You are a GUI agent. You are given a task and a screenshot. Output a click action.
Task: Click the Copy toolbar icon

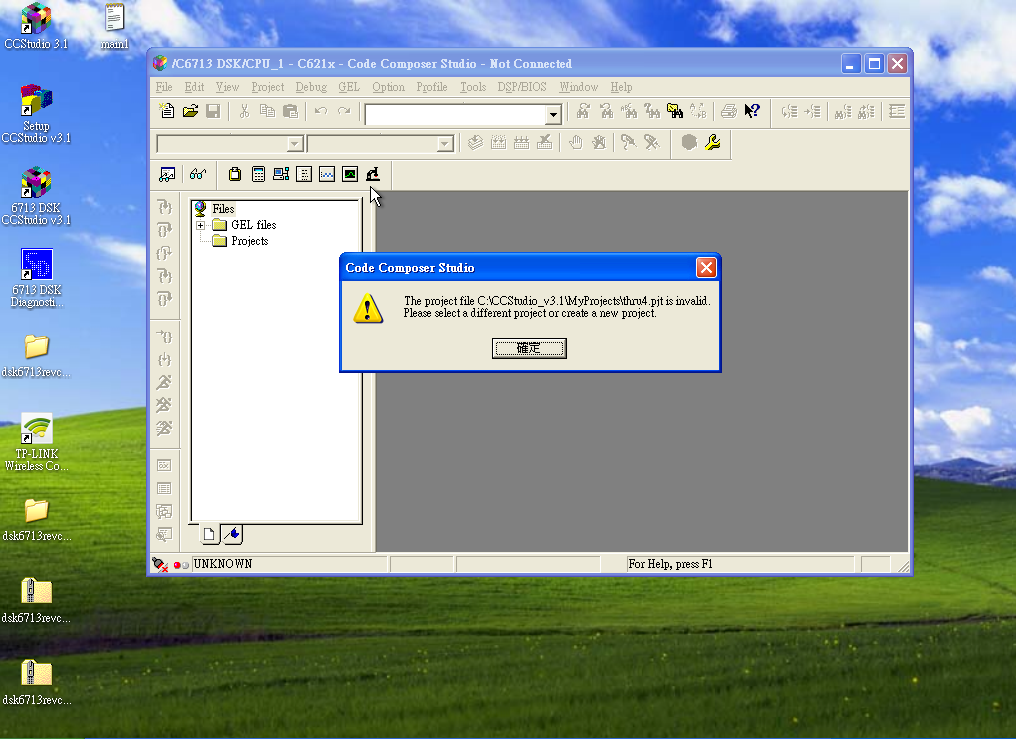[267, 111]
